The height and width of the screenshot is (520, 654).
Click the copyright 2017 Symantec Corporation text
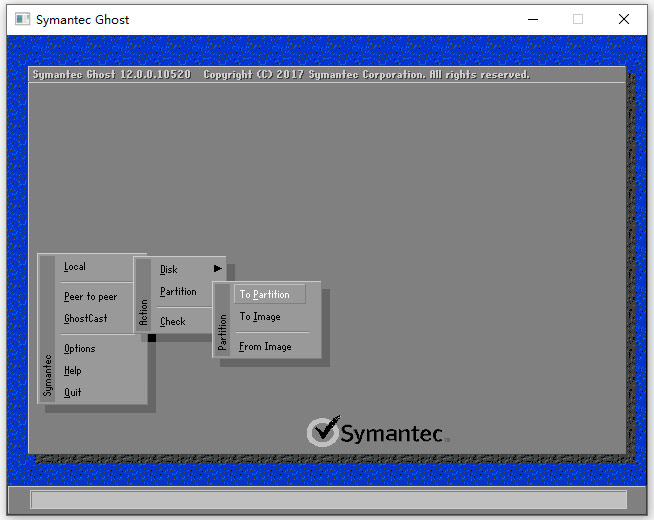(x=367, y=75)
